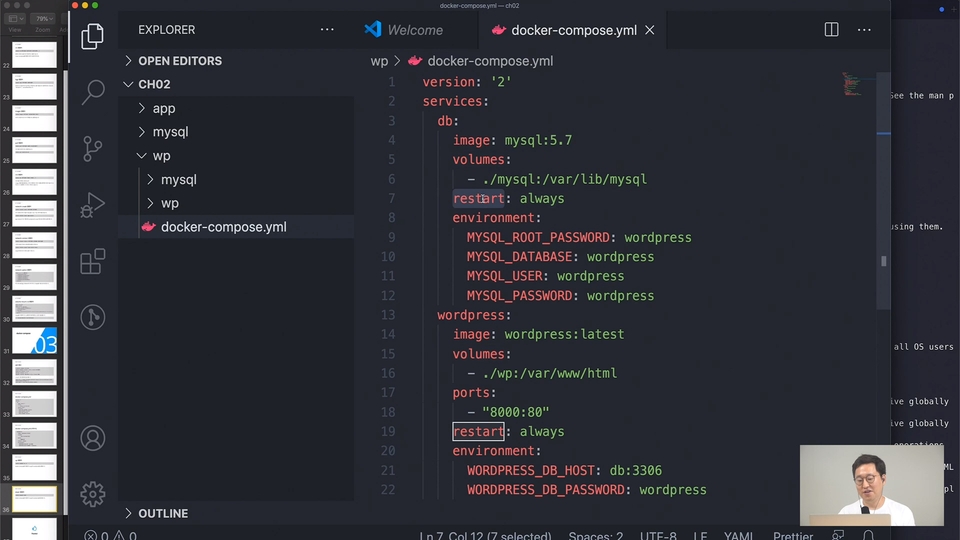The height and width of the screenshot is (540, 960).
Task: Select slide 36 thumbnail in Keynote sidebar
Action: click(34, 499)
